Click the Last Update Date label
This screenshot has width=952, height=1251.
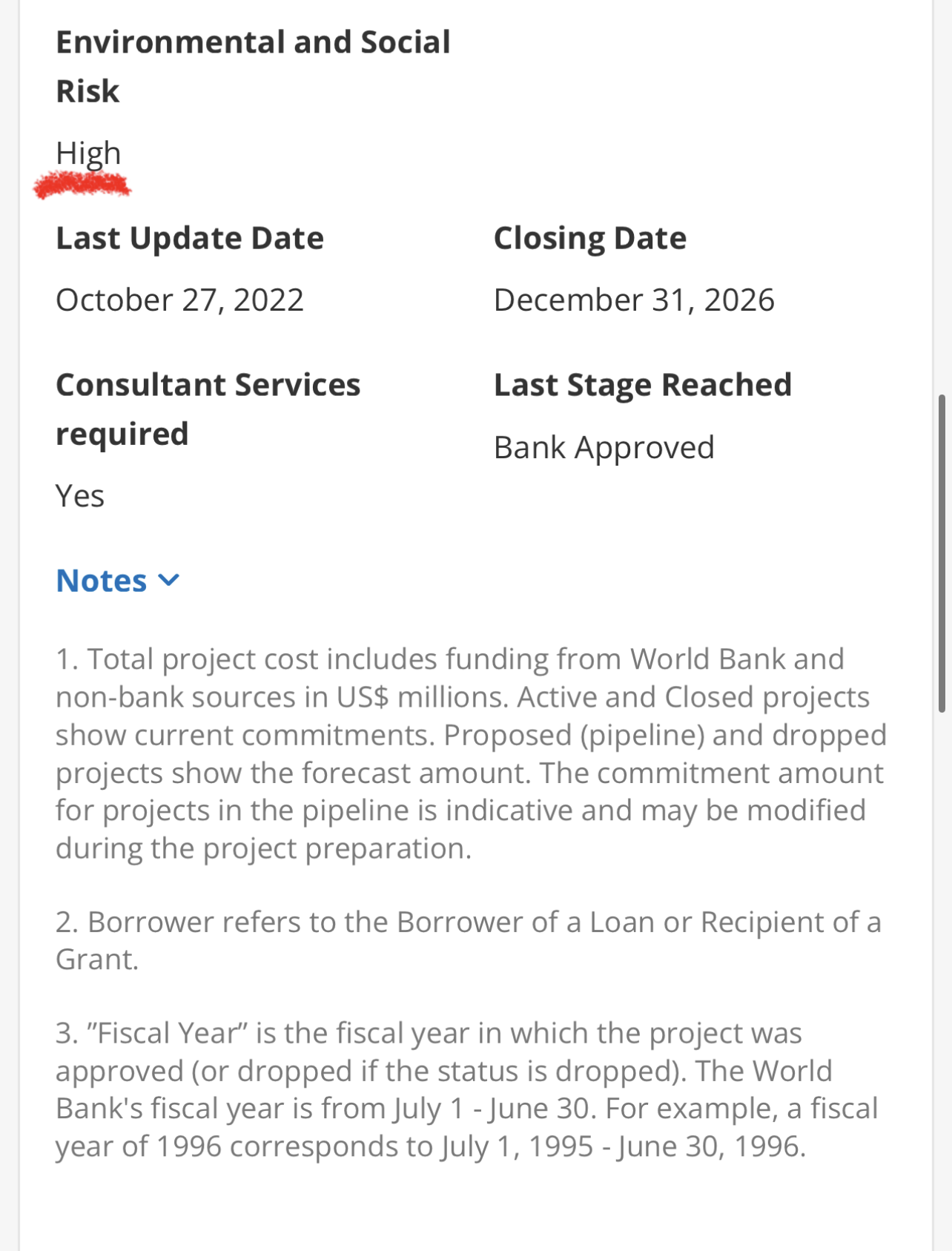tap(190, 238)
